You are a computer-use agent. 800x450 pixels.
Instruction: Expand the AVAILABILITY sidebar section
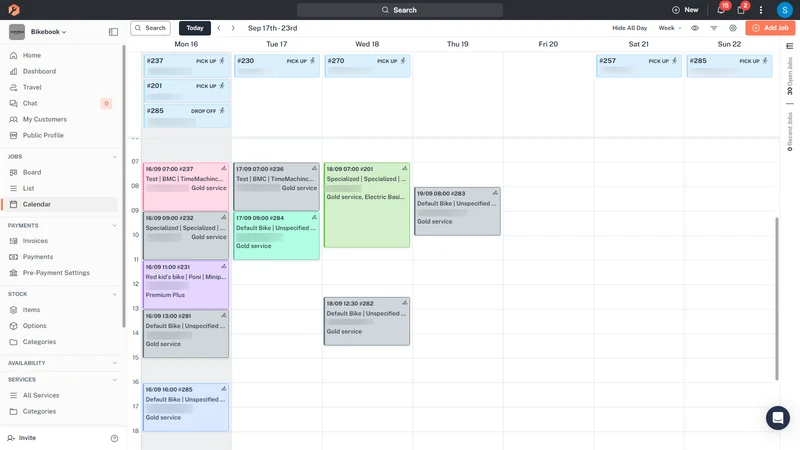pyautogui.click(x=114, y=363)
